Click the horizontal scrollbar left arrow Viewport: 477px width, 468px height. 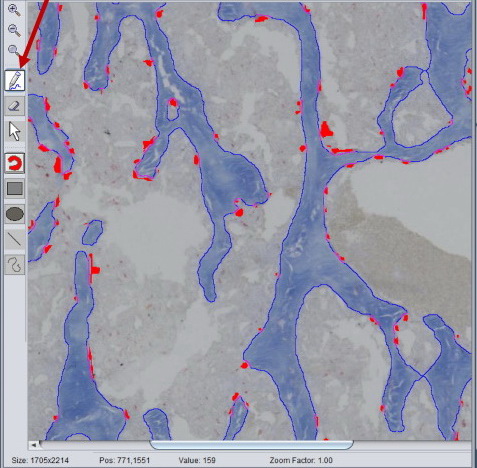pos(33,445)
